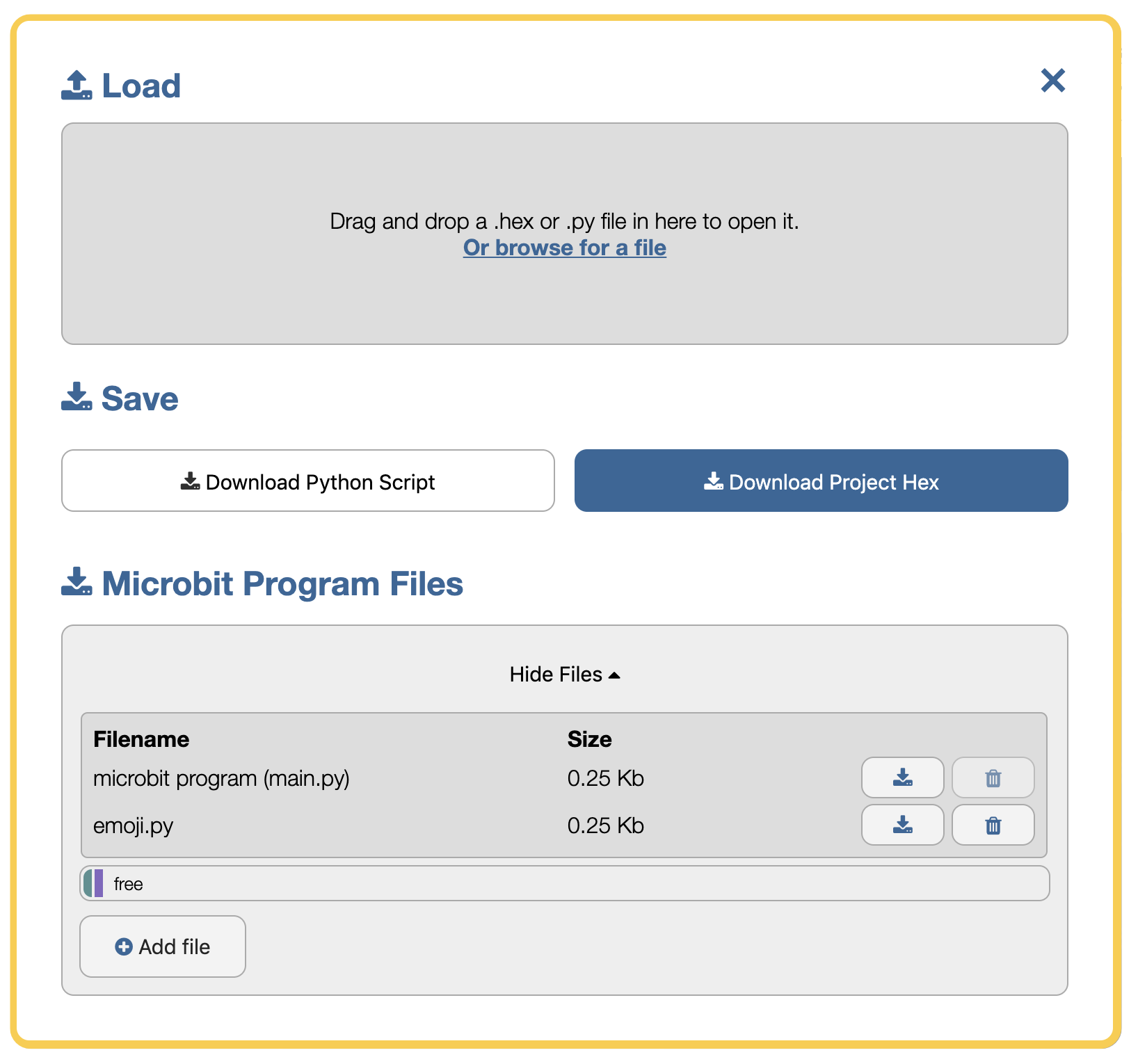Download the Python script
This screenshot has width=1138, height=1064.
307,481
